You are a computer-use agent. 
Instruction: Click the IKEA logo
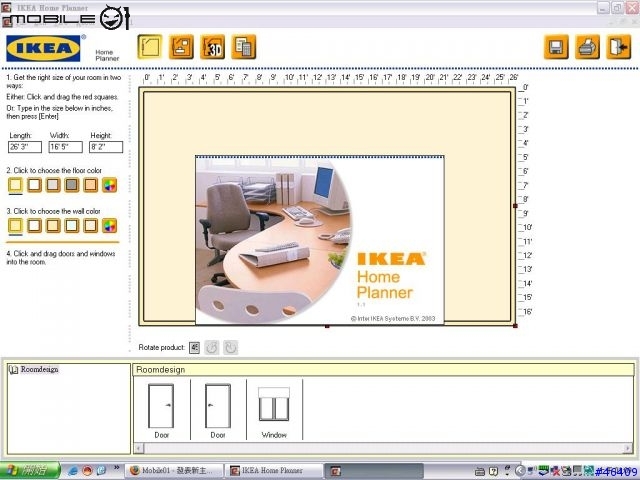(43, 48)
